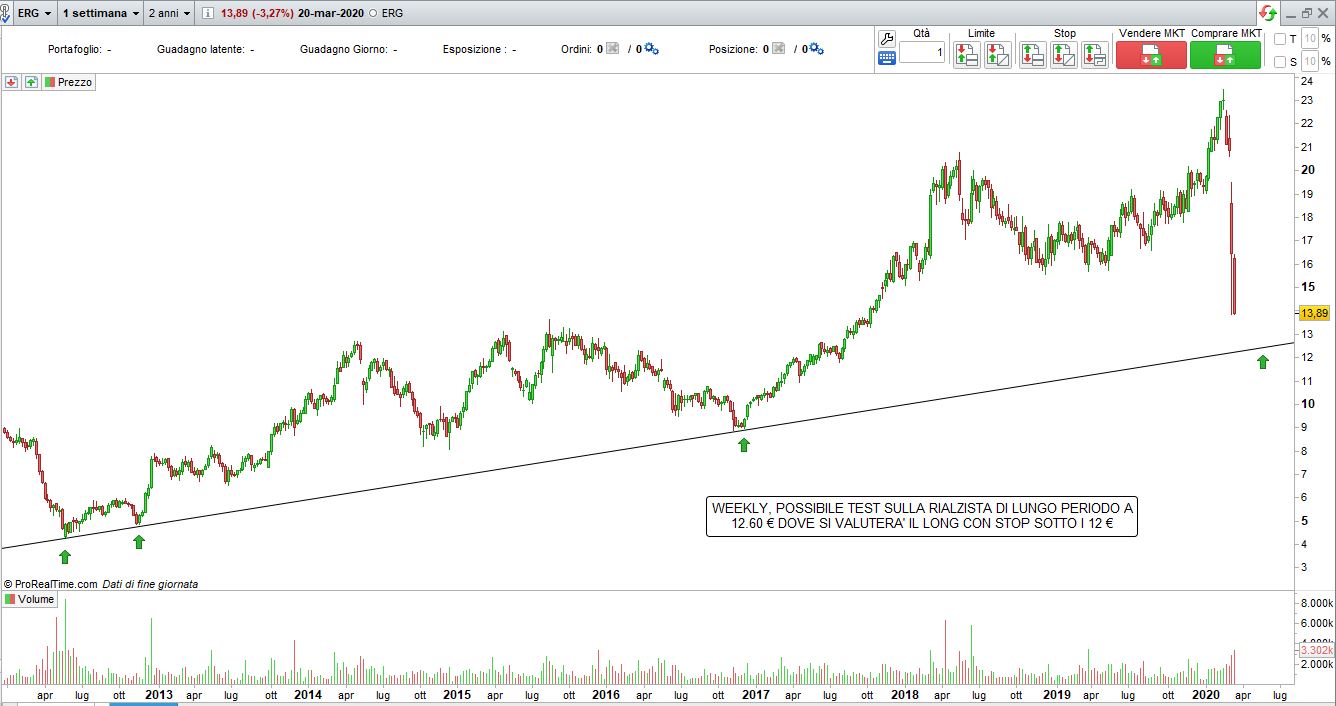Screen dimensions: 1336x706
Task: Click the first Limite order icon
Action: (966, 55)
